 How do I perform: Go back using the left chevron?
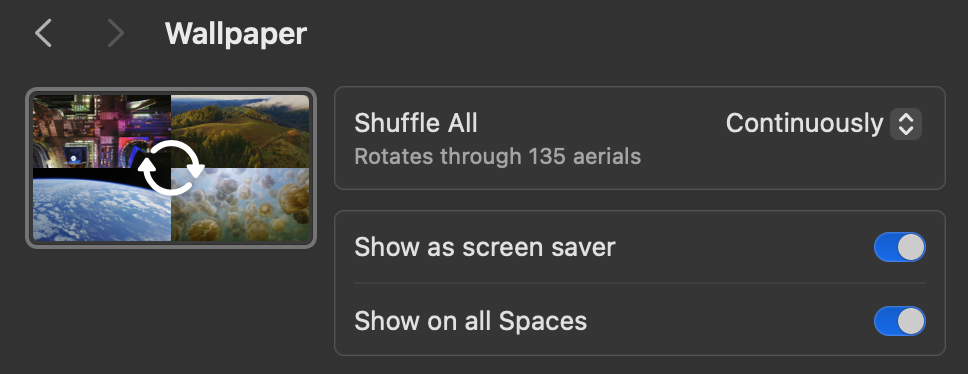(43, 33)
